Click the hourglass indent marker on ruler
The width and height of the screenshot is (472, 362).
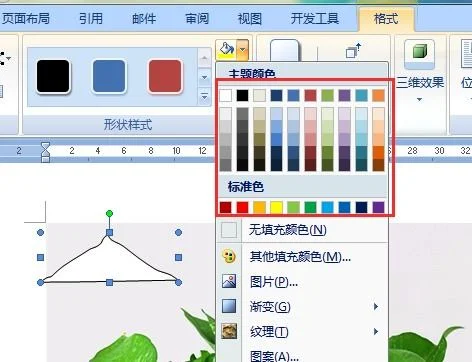click(45, 152)
